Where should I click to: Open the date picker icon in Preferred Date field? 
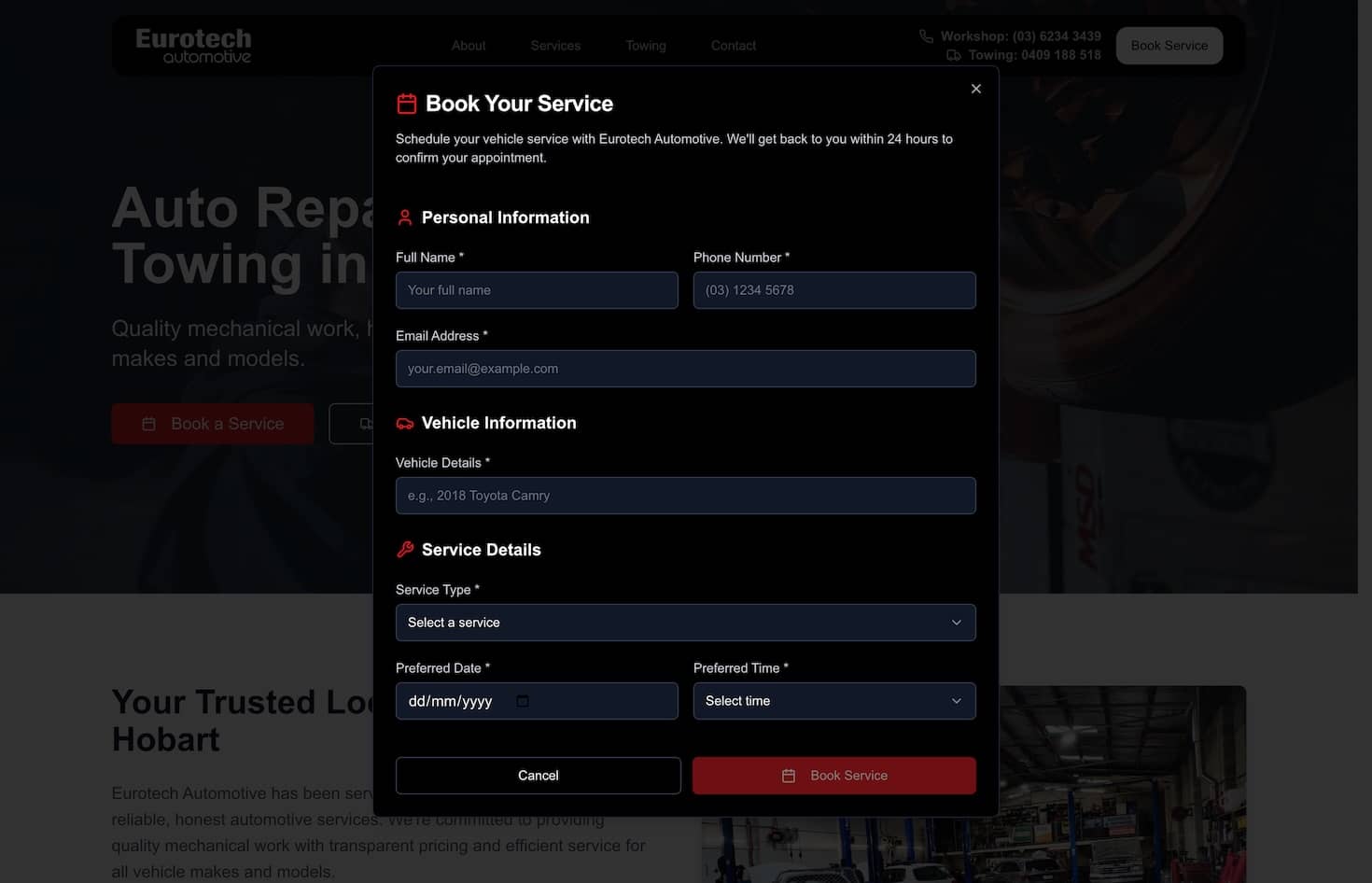(x=524, y=700)
